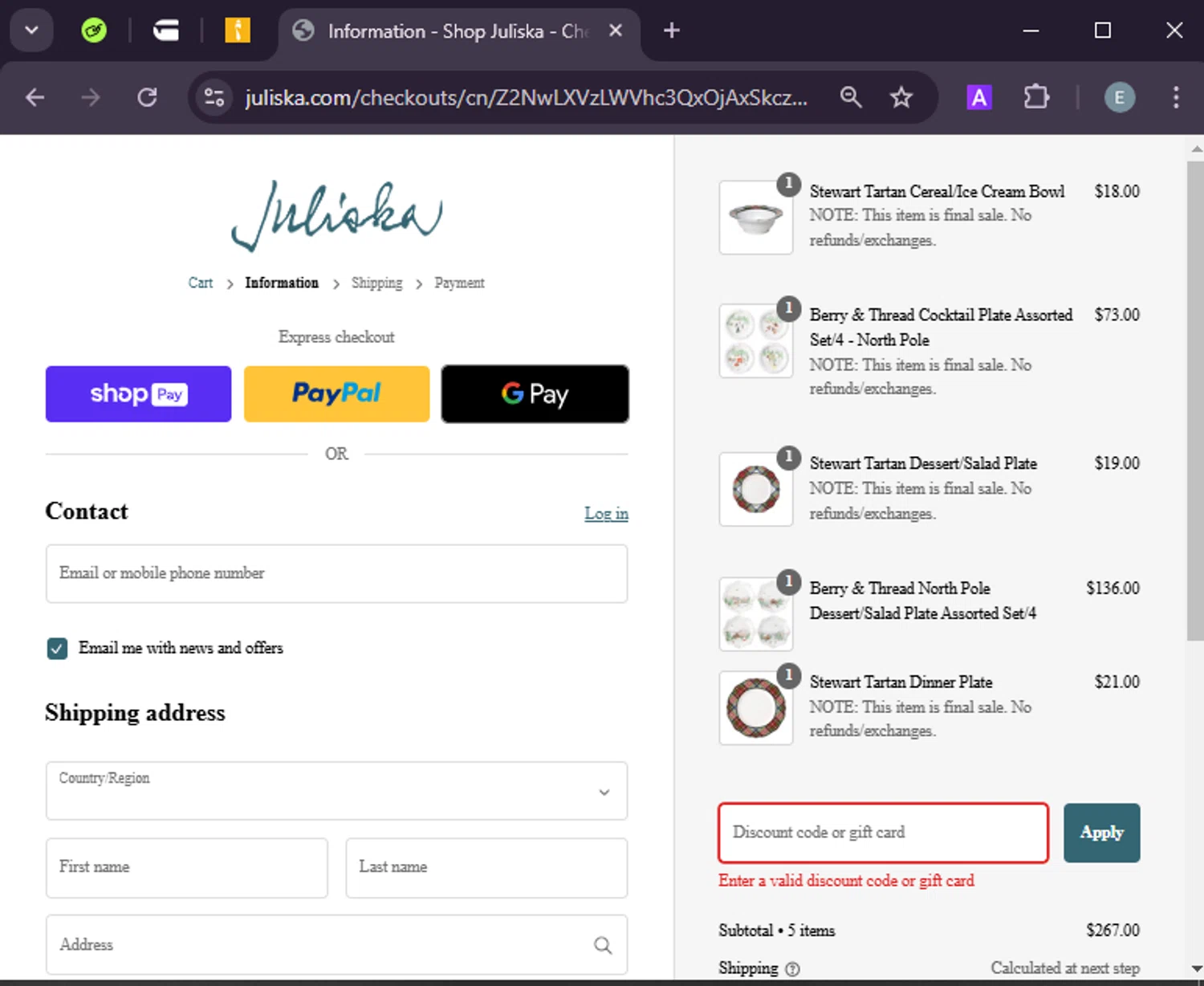Click the Shipping breadcrumb step
Screen dimensions: 1204x986
coord(377,283)
